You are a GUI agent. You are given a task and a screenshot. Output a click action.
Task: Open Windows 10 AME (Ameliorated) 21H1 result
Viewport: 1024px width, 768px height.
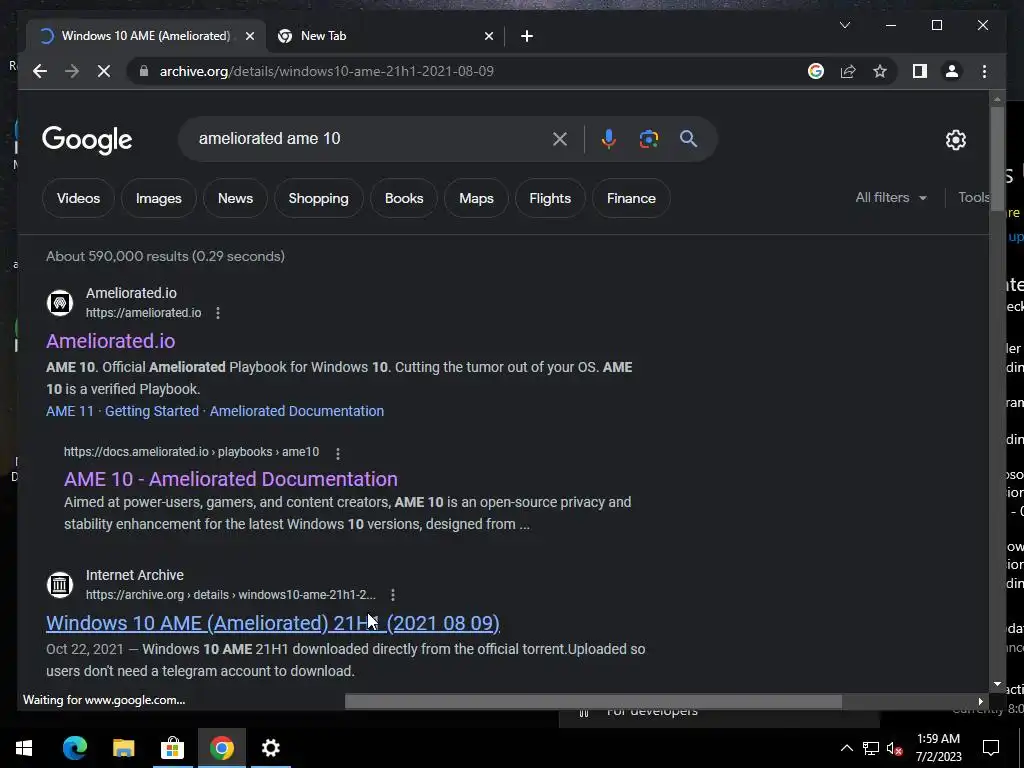point(273,623)
